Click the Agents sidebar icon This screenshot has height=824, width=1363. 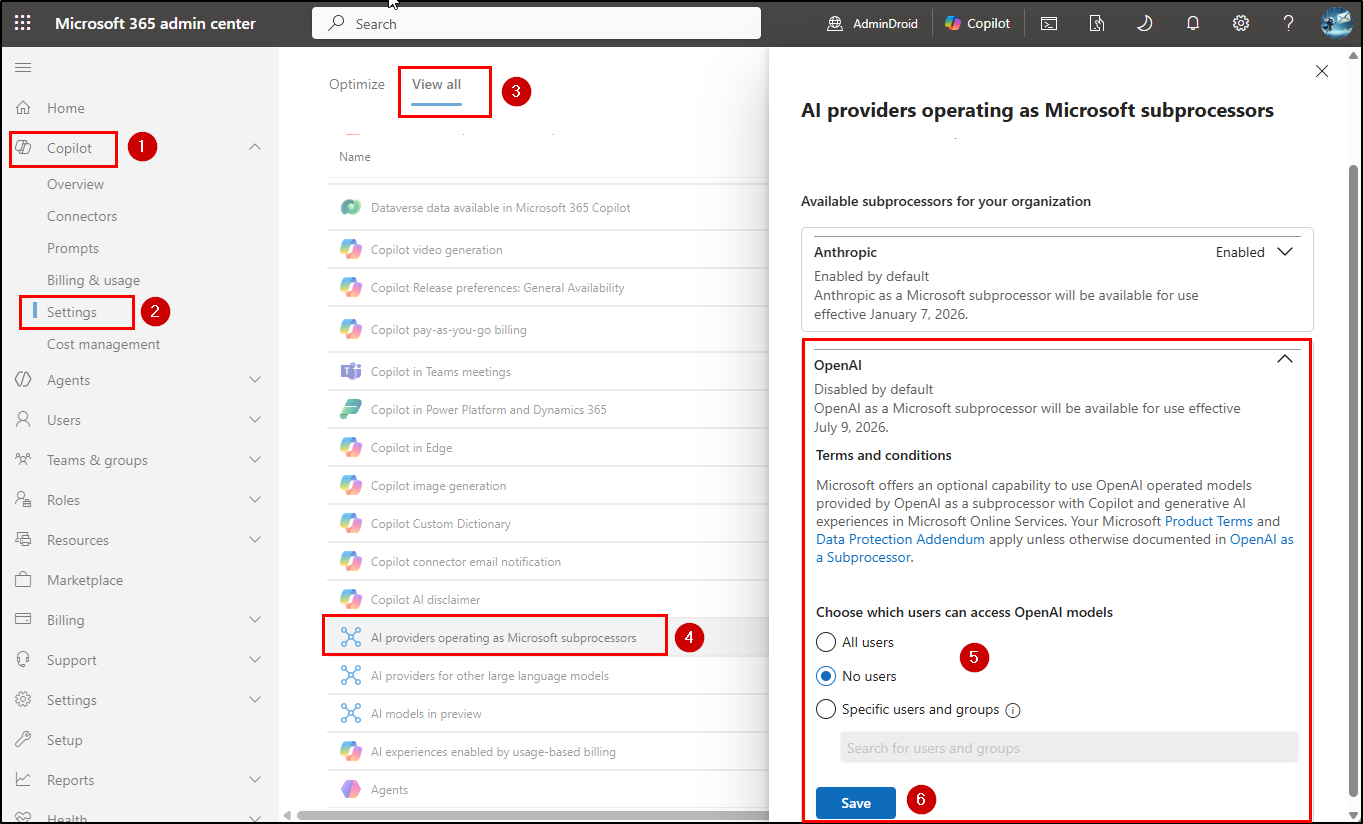(24, 380)
